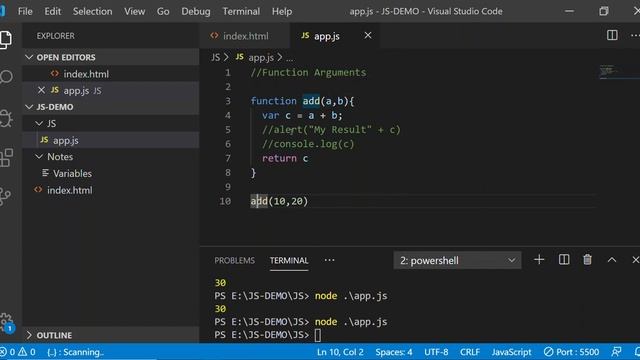Kill the terminal with trash icon

click(587, 260)
